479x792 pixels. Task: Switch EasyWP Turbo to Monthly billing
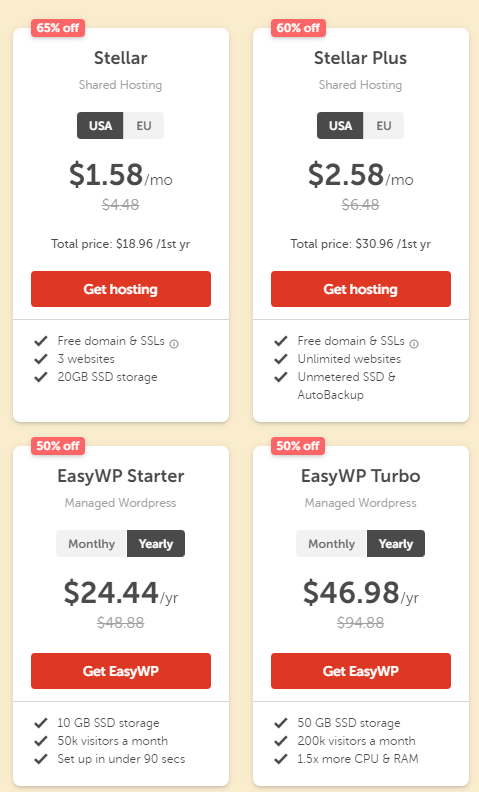click(x=331, y=543)
